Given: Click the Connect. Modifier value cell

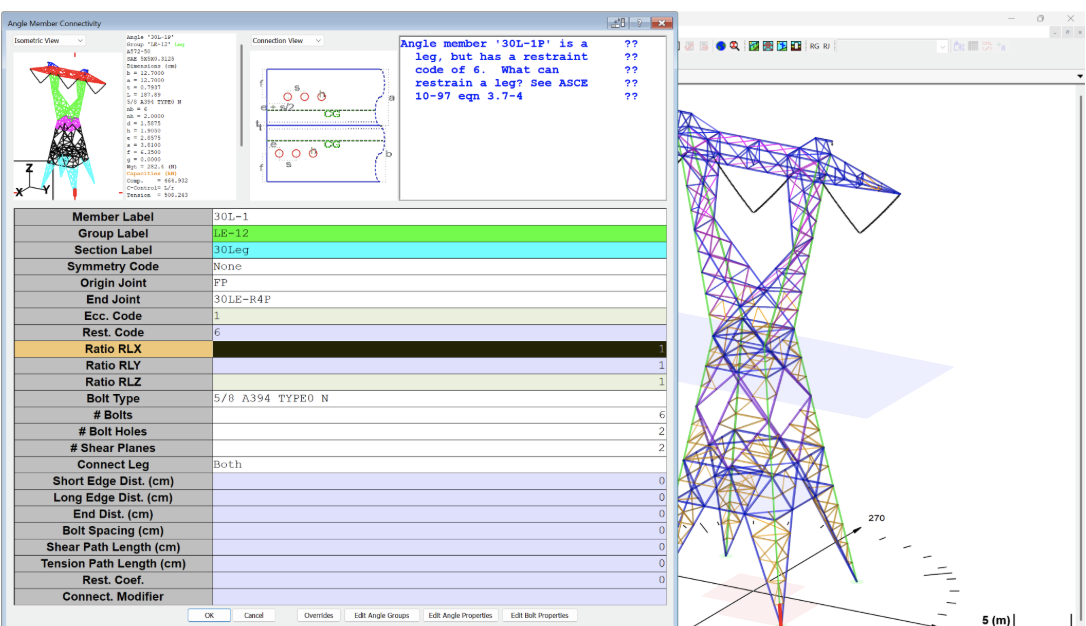Looking at the screenshot, I should pyautogui.click(x=439, y=597).
